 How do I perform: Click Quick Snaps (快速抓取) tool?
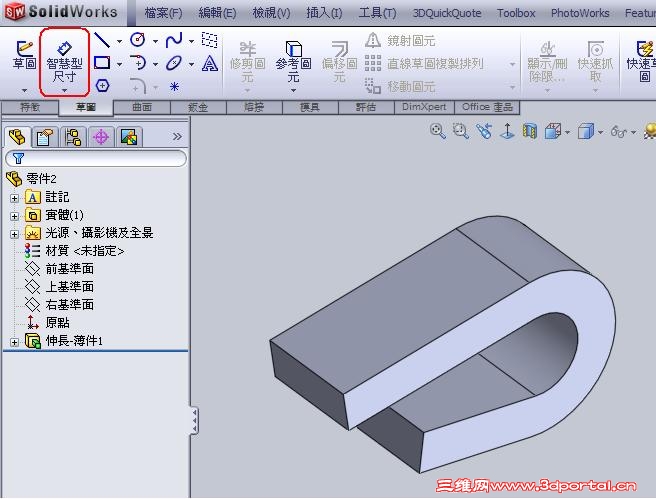(x=595, y=61)
